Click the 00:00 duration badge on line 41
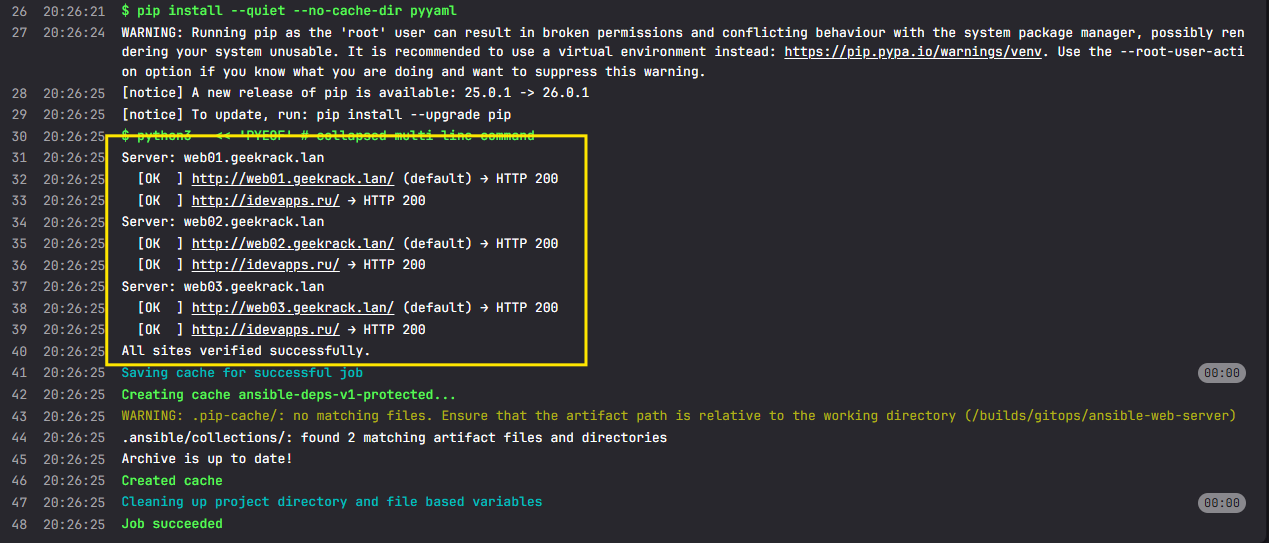1269x543 pixels. pos(1221,373)
